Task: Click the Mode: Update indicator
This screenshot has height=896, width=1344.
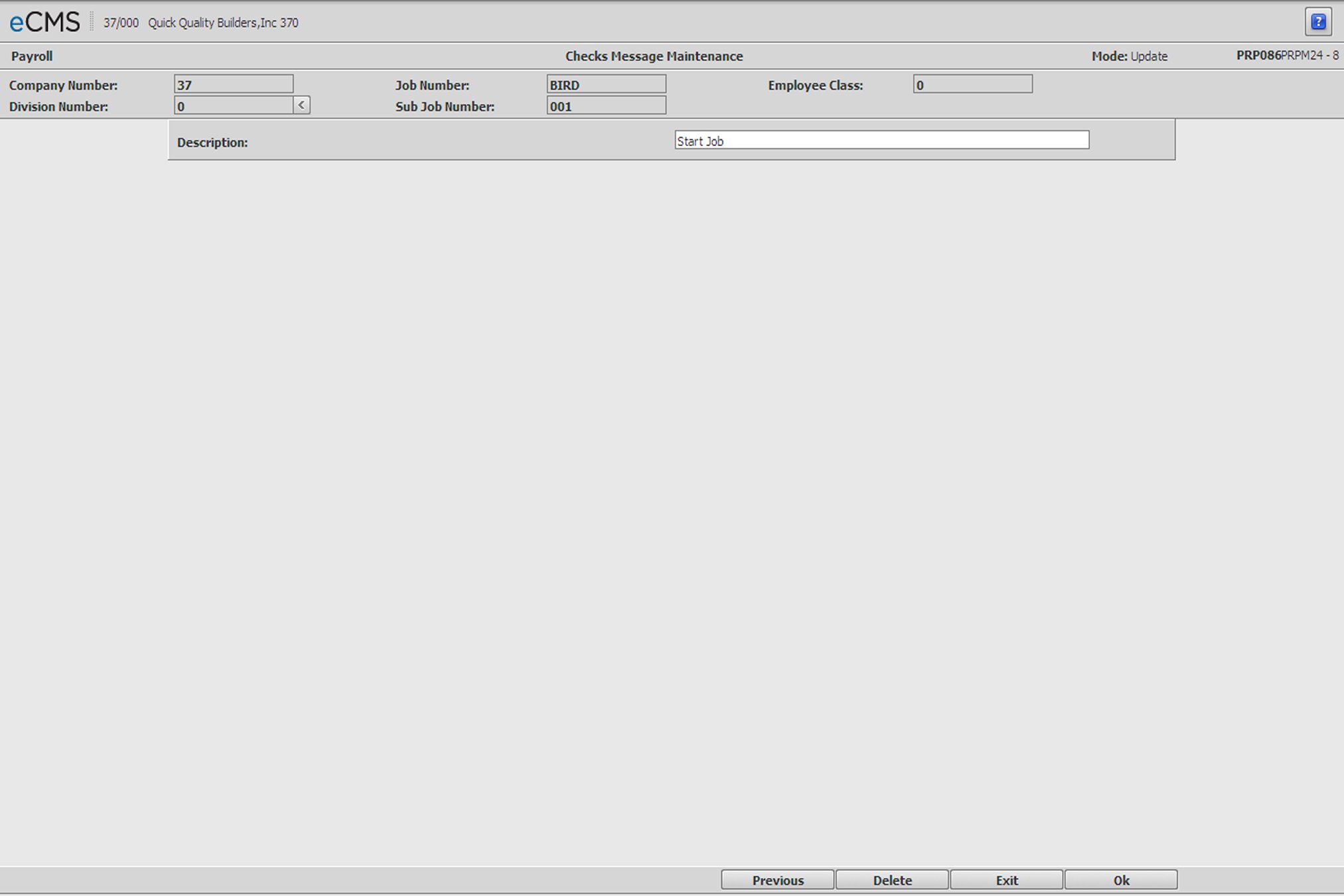Action: 1129,56
